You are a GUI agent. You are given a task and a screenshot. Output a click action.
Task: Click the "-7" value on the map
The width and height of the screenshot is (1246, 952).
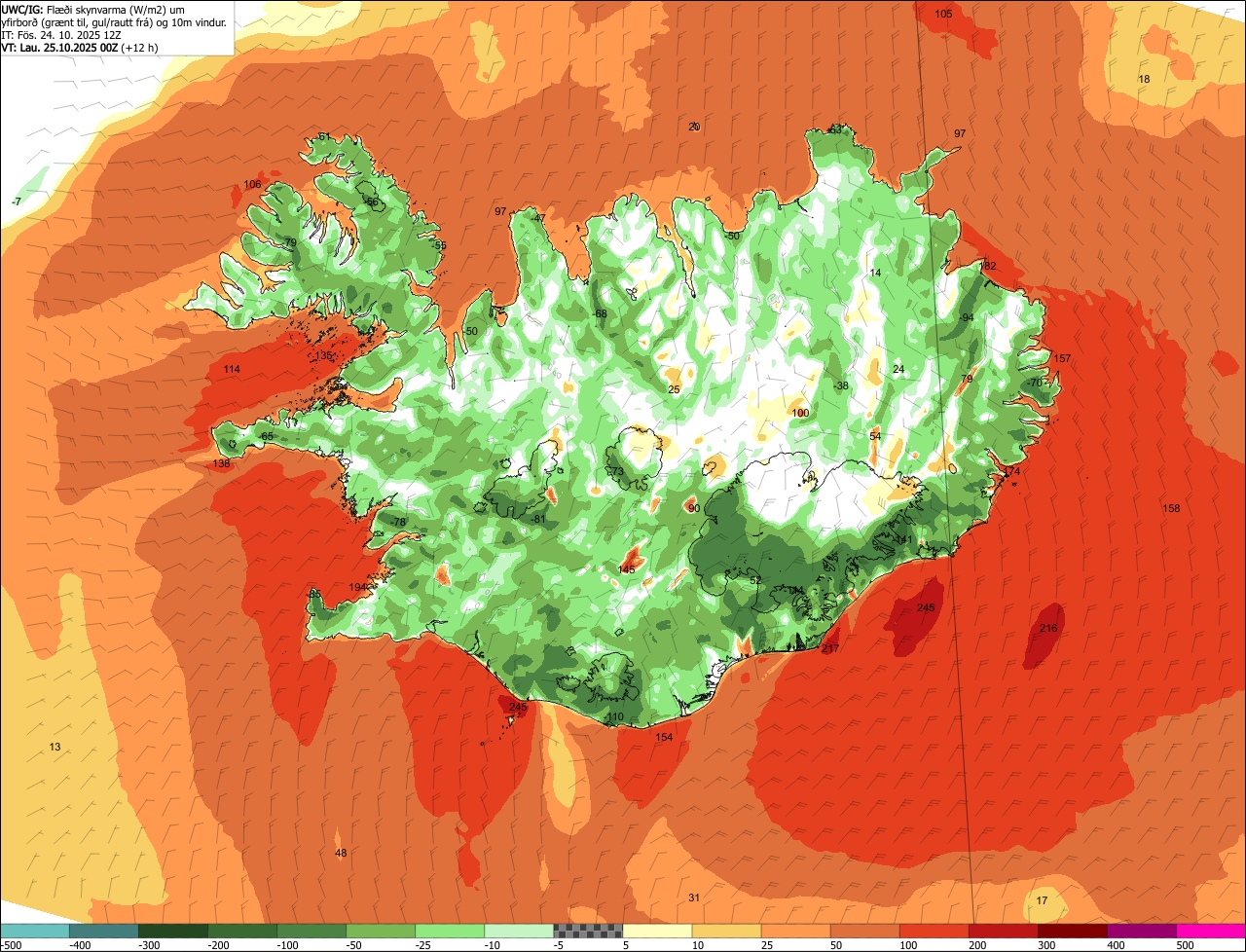(16, 201)
